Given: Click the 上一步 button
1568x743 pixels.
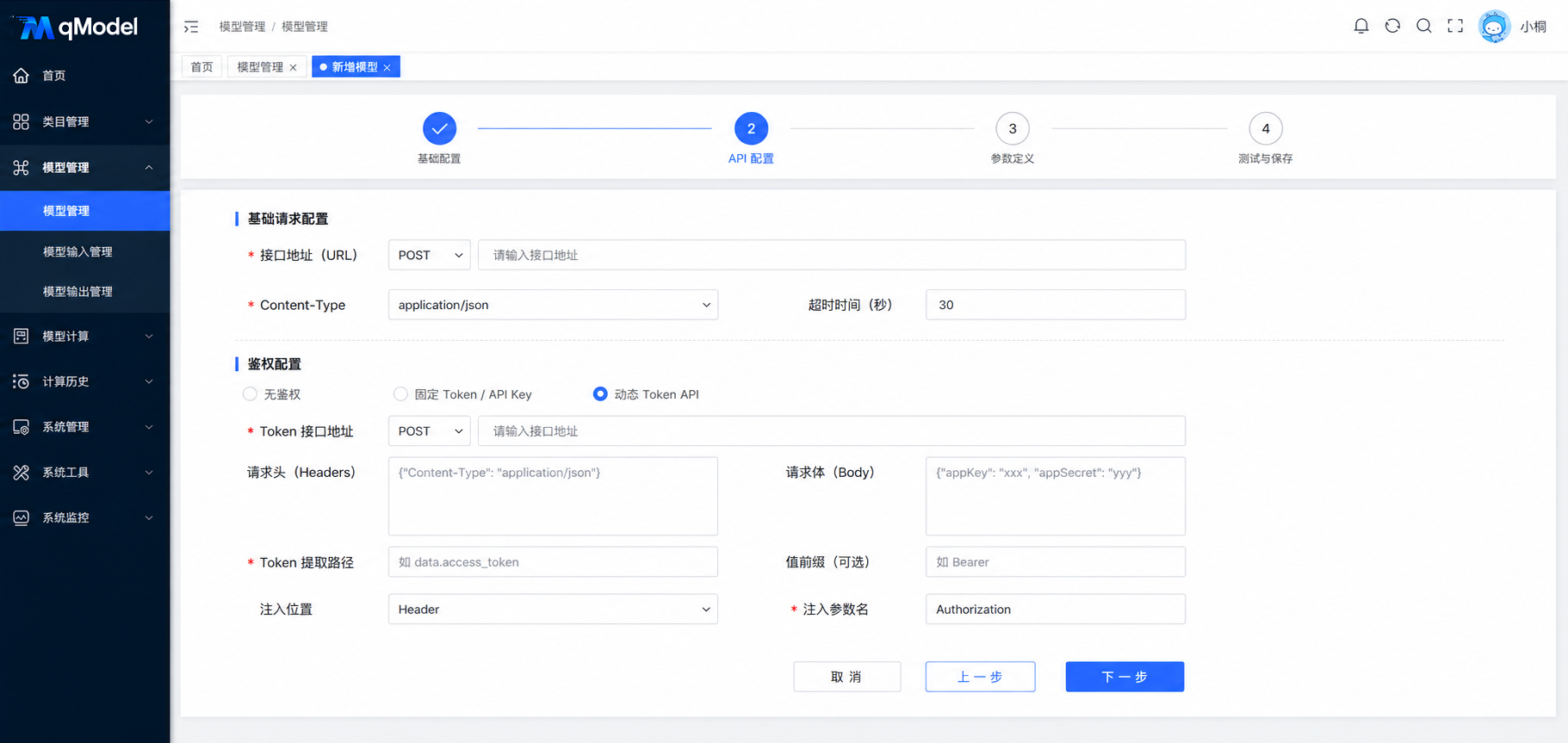Looking at the screenshot, I should [x=980, y=677].
